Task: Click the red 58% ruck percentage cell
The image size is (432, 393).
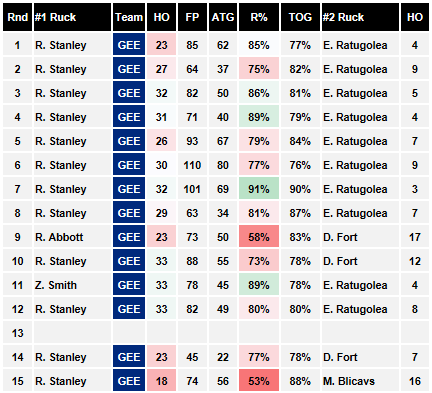Action: tap(259, 237)
